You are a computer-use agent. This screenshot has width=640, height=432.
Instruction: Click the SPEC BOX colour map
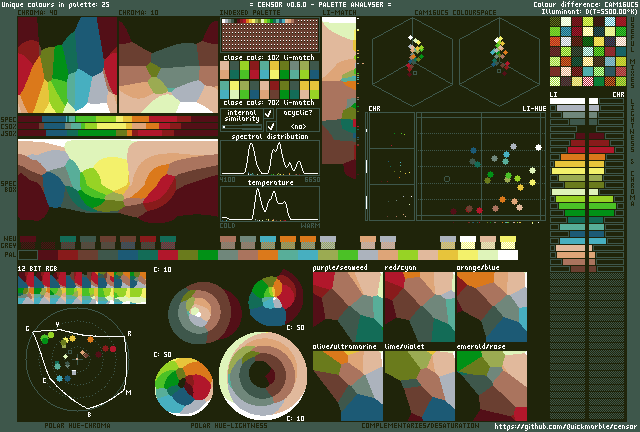118,181
